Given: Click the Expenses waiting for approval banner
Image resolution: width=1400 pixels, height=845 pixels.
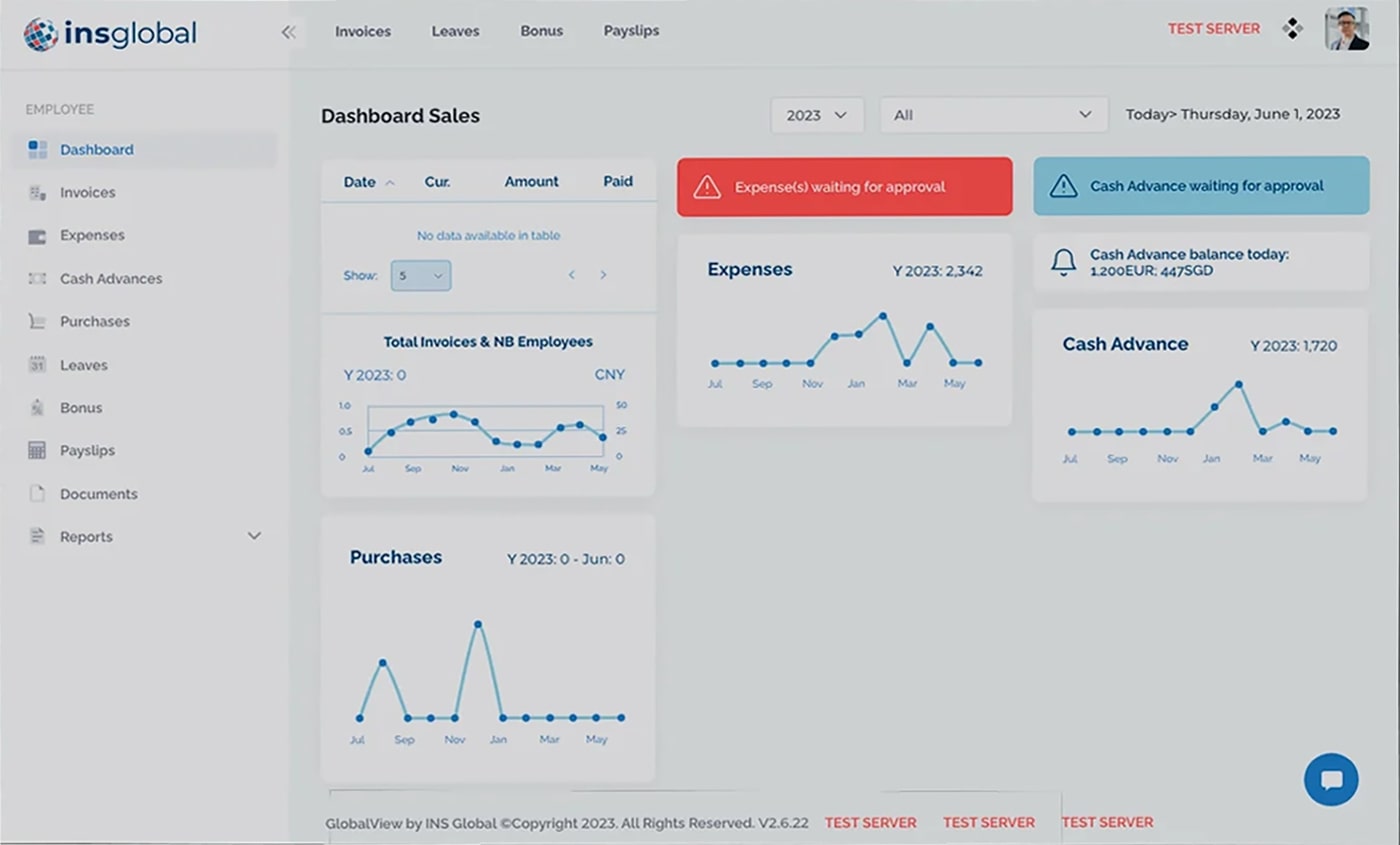Looking at the screenshot, I should [844, 186].
